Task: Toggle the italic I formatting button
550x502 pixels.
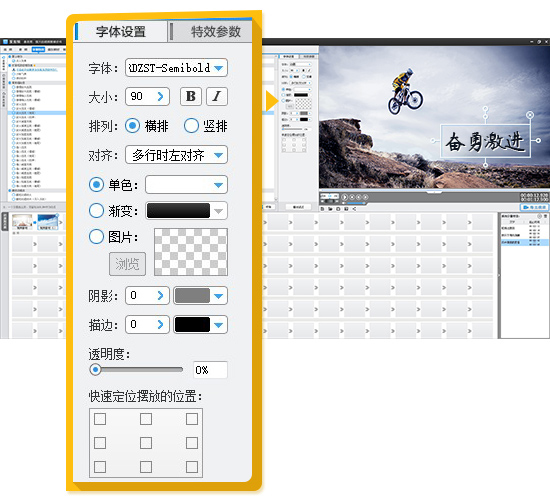Action: point(217,96)
